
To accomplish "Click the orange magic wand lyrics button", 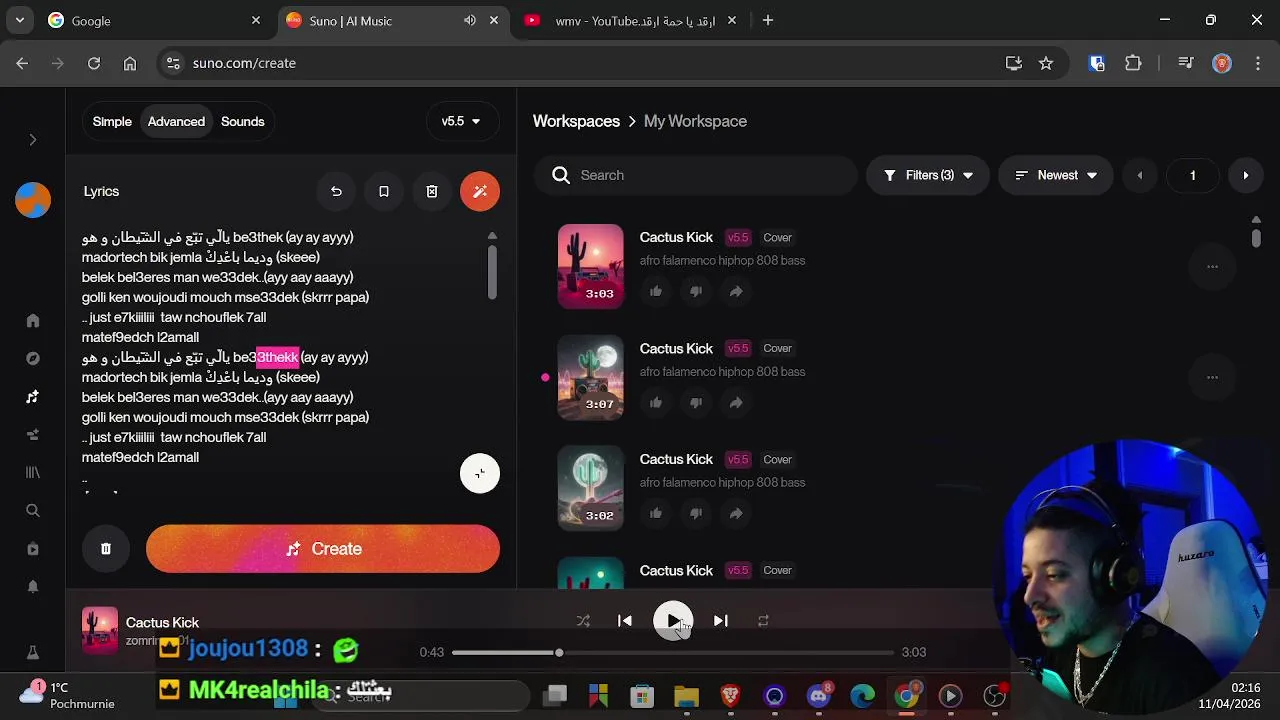I will pos(480,191).
